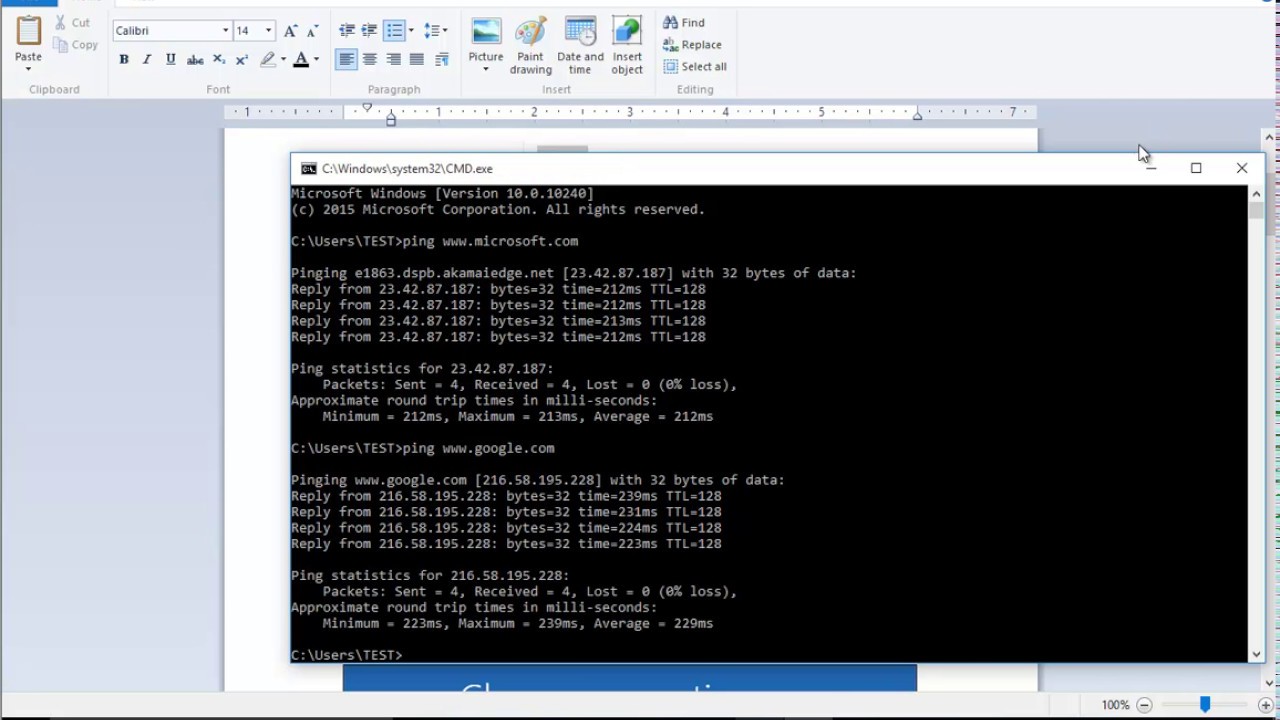Click the Insert object icon

click(627, 32)
